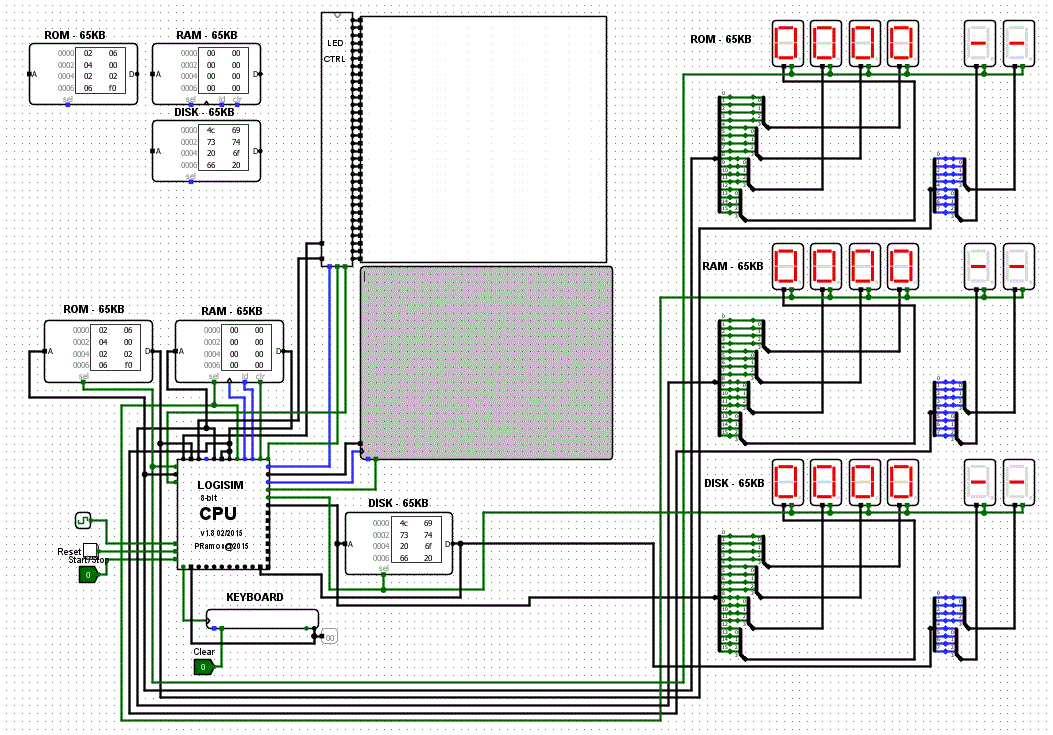Select the DISK - 65KB memory beside the CPU
This screenshot has width=1053, height=735.
tap(398, 543)
